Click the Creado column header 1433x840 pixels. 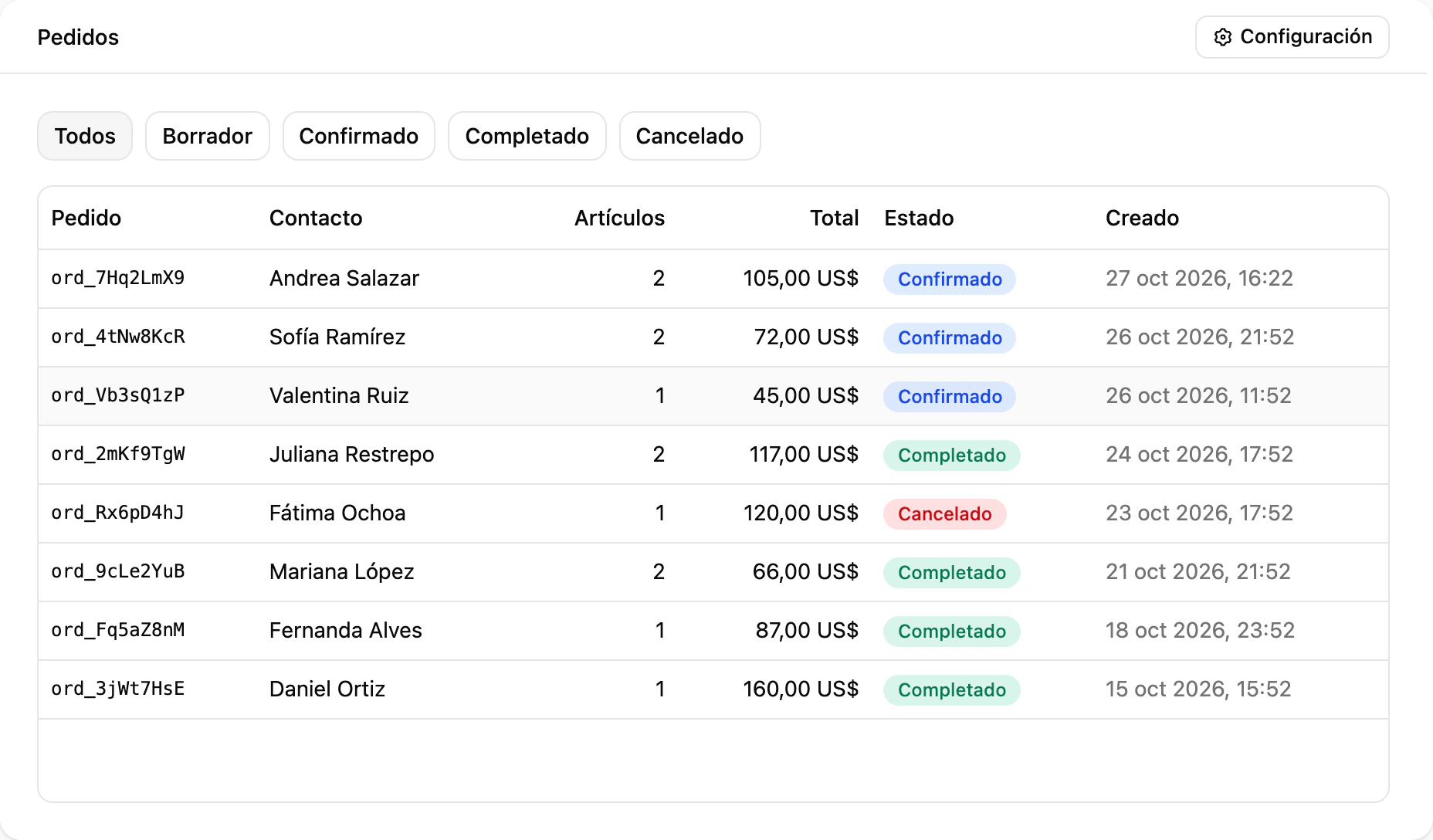coord(1142,218)
